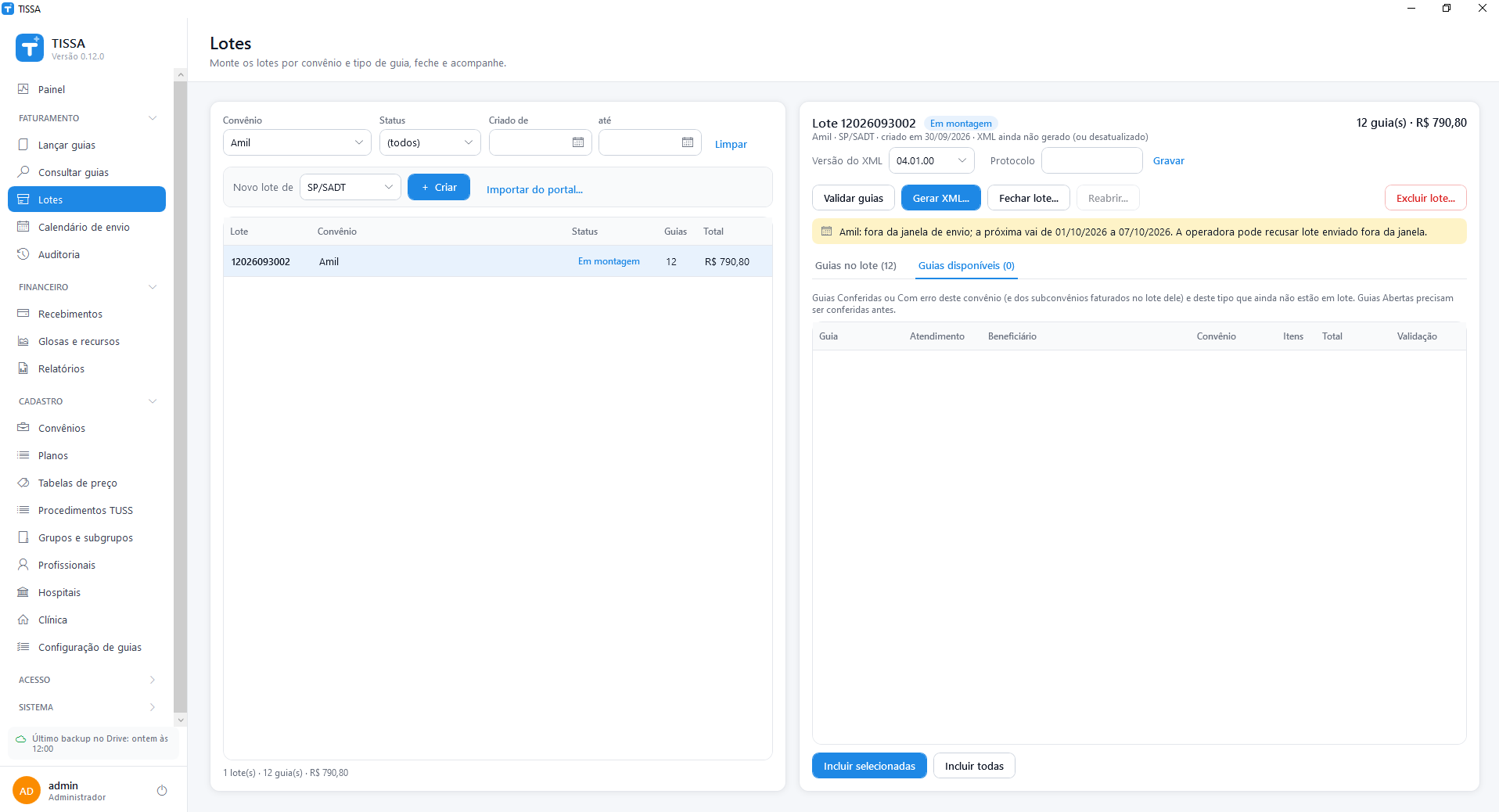The image size is (1499, 812).
Task: Expand the ACESSO sidebar section
Action: pos(153,680)
